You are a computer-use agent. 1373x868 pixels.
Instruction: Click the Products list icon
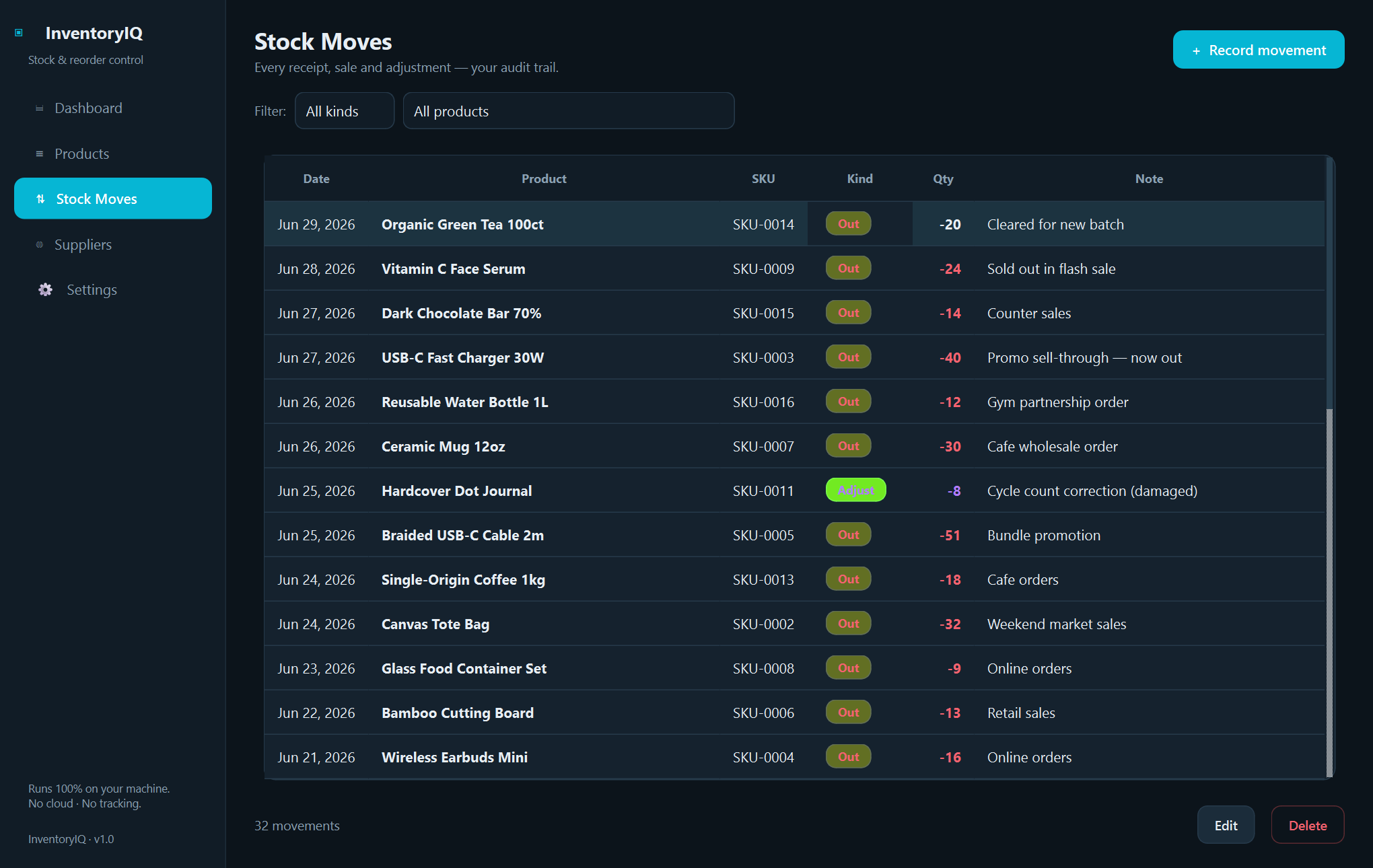click(x=39, y=154)
